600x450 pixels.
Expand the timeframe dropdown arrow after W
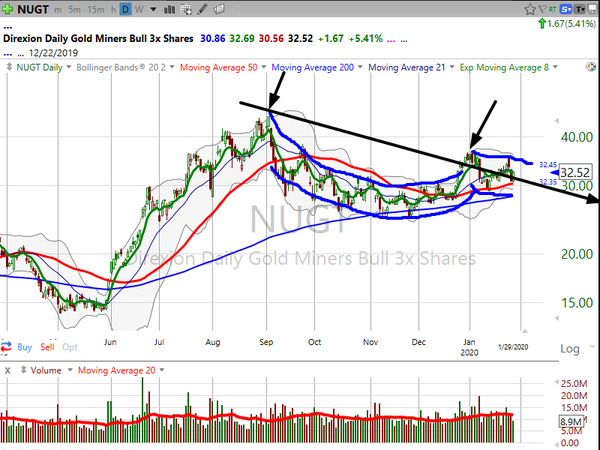point(153,10)
